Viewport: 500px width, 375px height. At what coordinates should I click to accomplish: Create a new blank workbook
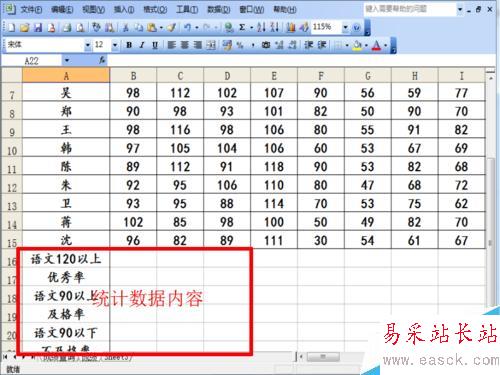[x=11, y=27]
